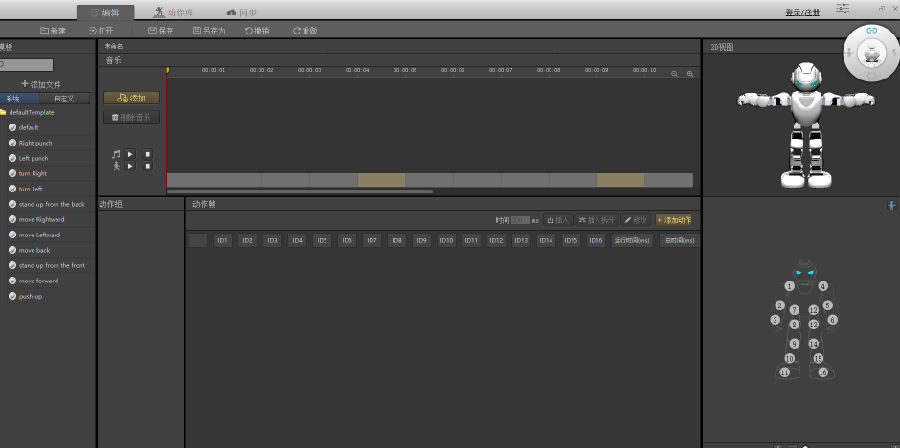
Task: Select servo joint 14 on robot diagram
Action: click(x=814, y=343)
